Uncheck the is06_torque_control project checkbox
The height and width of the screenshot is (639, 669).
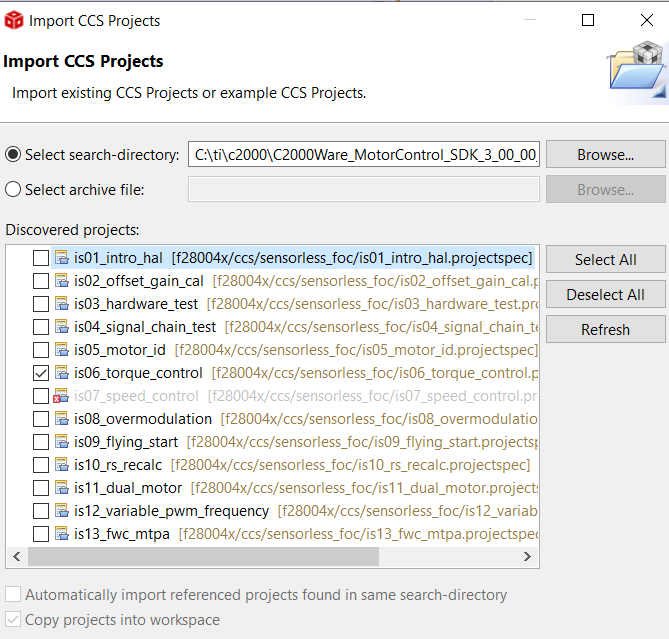click(40, 373)
